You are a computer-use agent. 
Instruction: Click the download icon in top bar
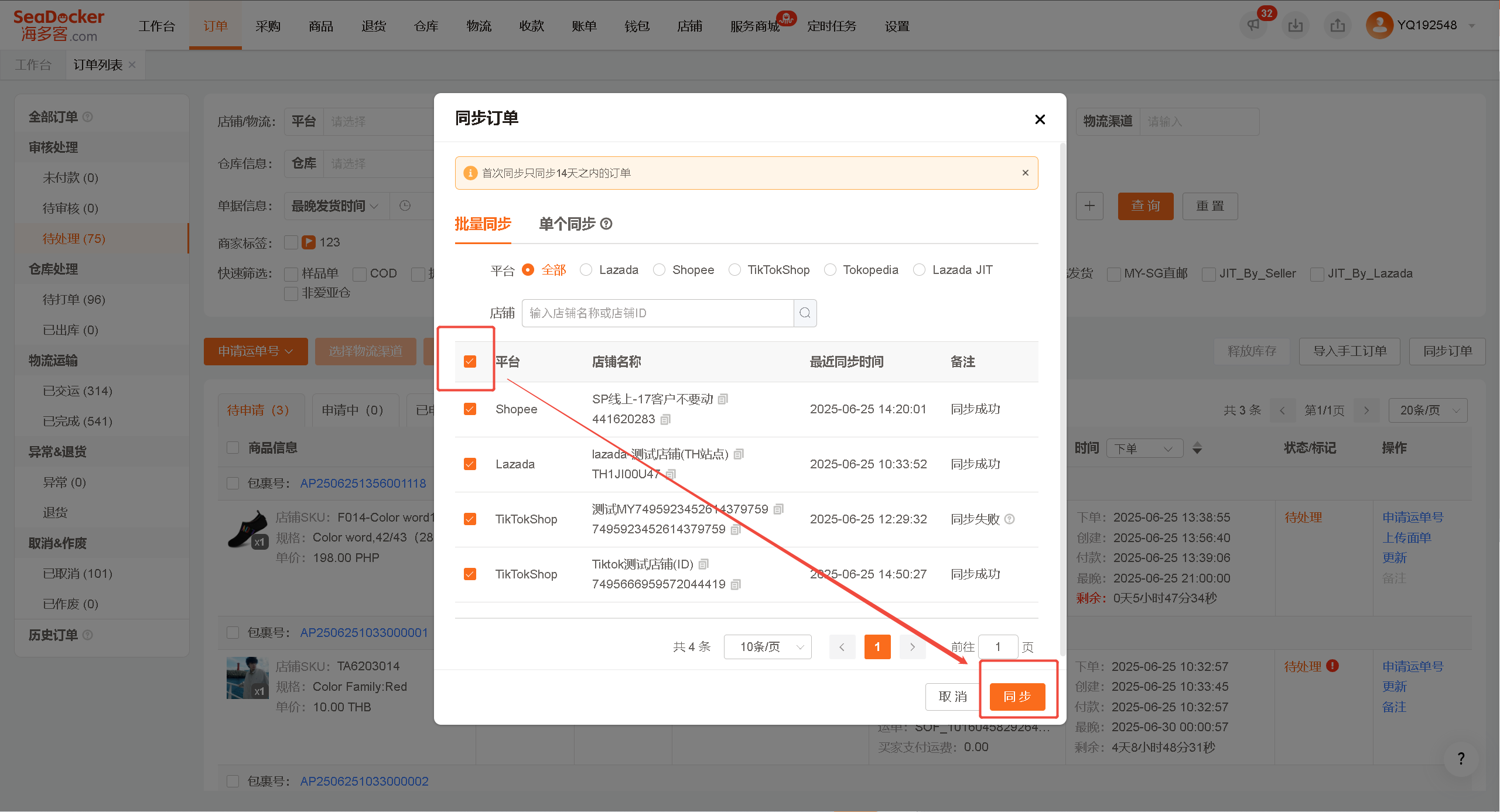coord(1296,25)
